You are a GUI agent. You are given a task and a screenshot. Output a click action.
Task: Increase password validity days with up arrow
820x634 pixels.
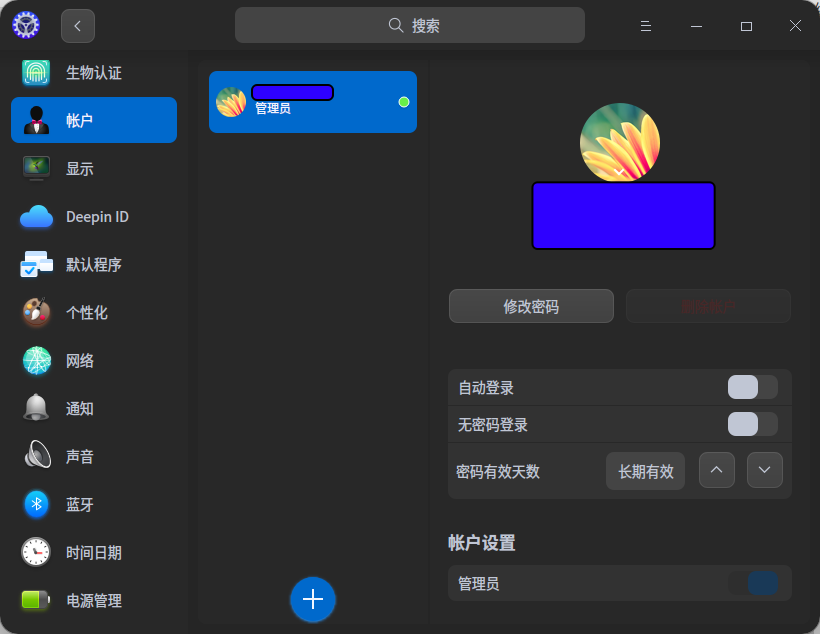716,470
